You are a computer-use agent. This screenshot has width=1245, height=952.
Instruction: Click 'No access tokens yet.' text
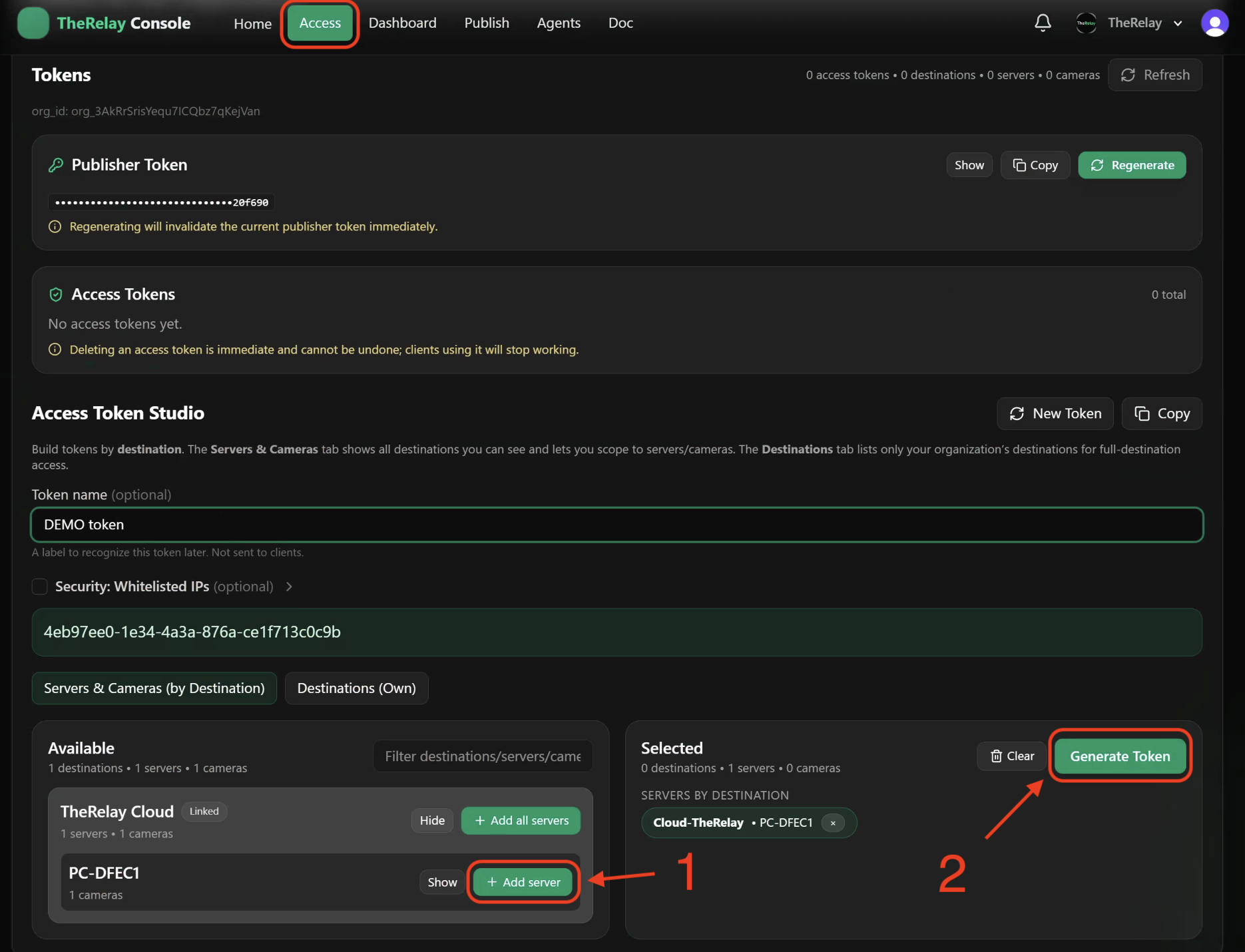click(x=115, y=324)
